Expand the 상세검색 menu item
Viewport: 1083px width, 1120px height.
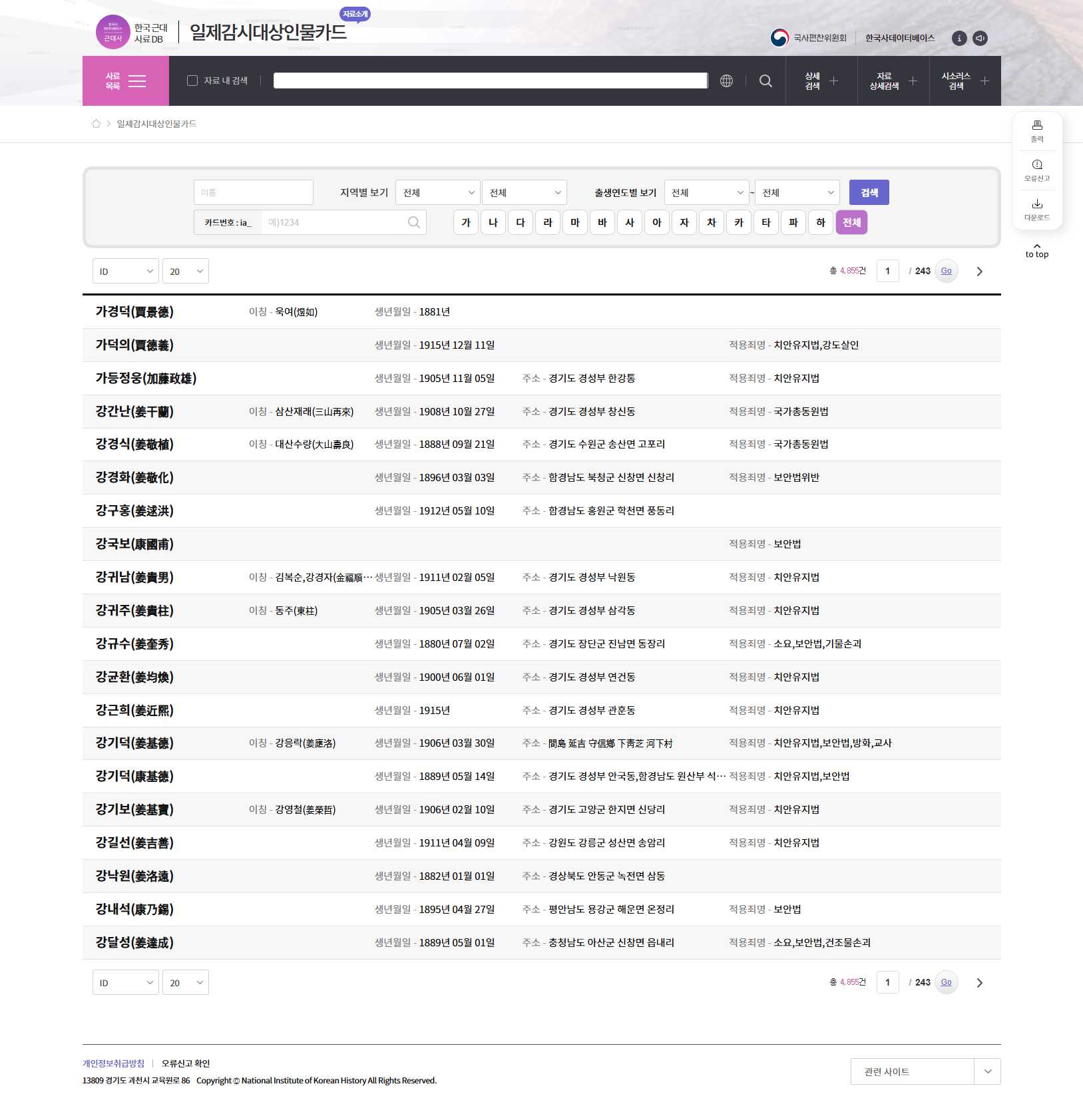pos(821,81)
